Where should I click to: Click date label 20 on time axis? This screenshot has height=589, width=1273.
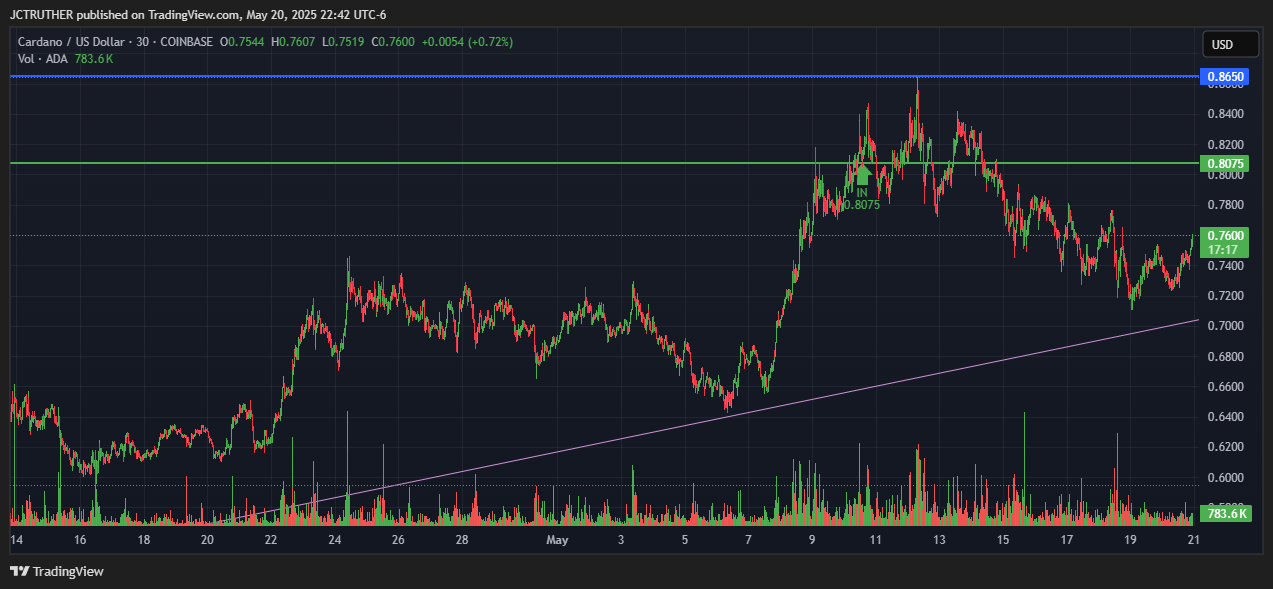tap(207, 540)
